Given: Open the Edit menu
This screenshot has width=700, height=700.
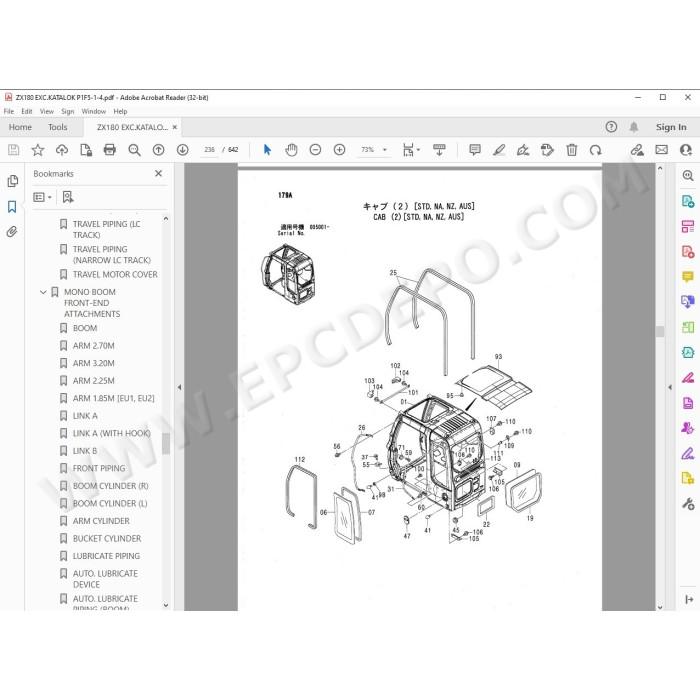Looking at the screenshot, I should pyautogui.click(x=27, y=111).
